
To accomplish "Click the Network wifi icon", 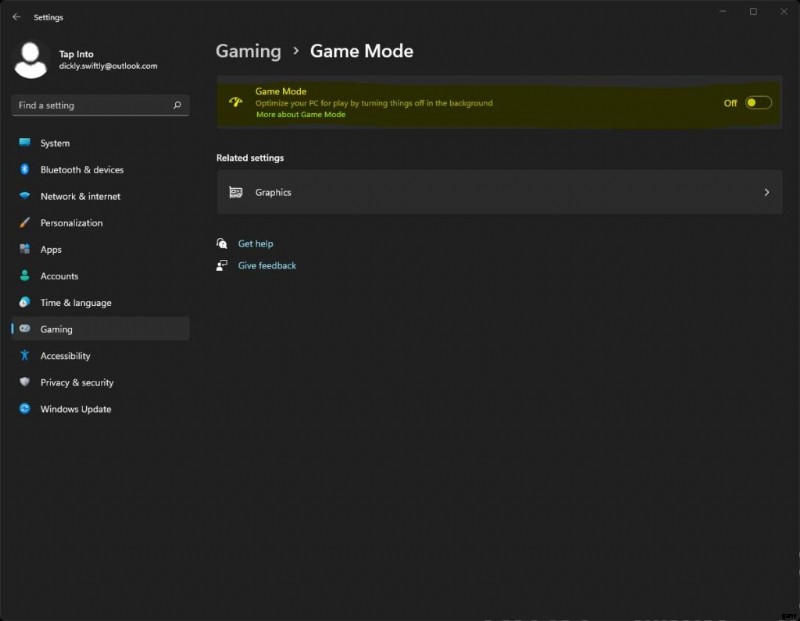I will pos(24,195).
